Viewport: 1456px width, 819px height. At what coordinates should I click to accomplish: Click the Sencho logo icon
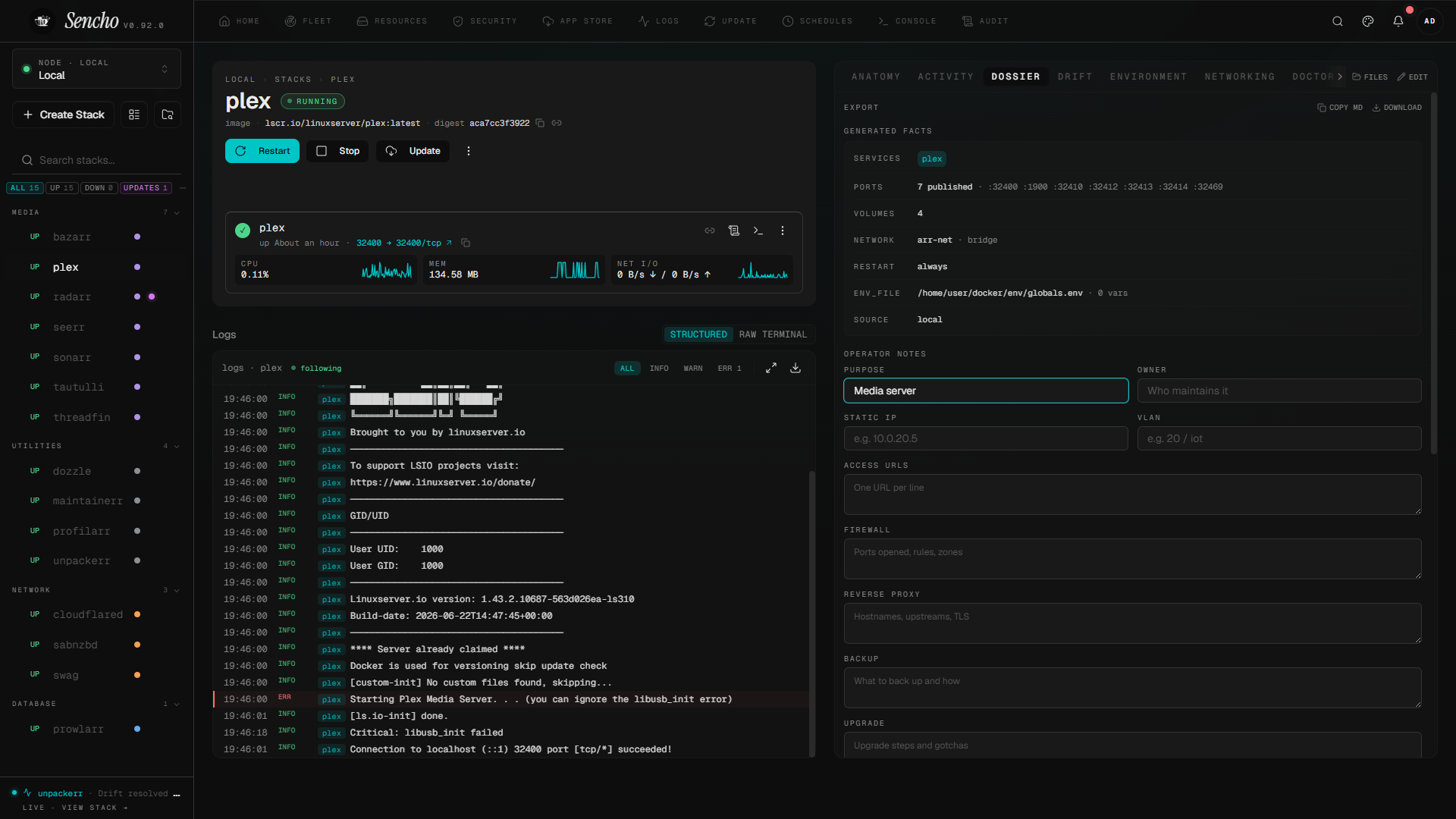pyautogui.click(x=42, y=21)
